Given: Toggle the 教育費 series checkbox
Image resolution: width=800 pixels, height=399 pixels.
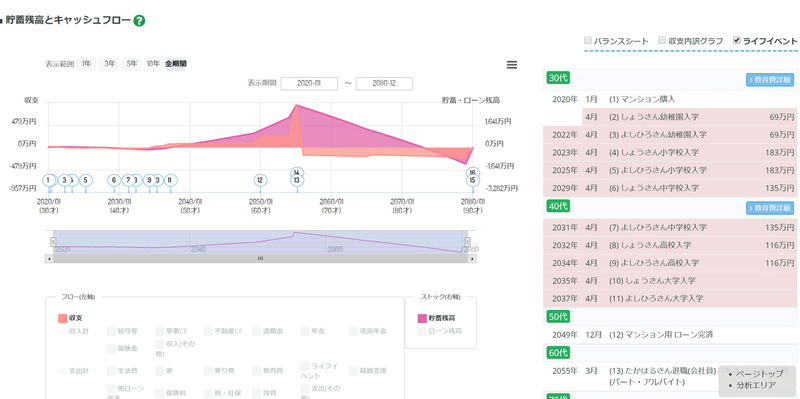Looking at the screenshot, I should (256, 371).
